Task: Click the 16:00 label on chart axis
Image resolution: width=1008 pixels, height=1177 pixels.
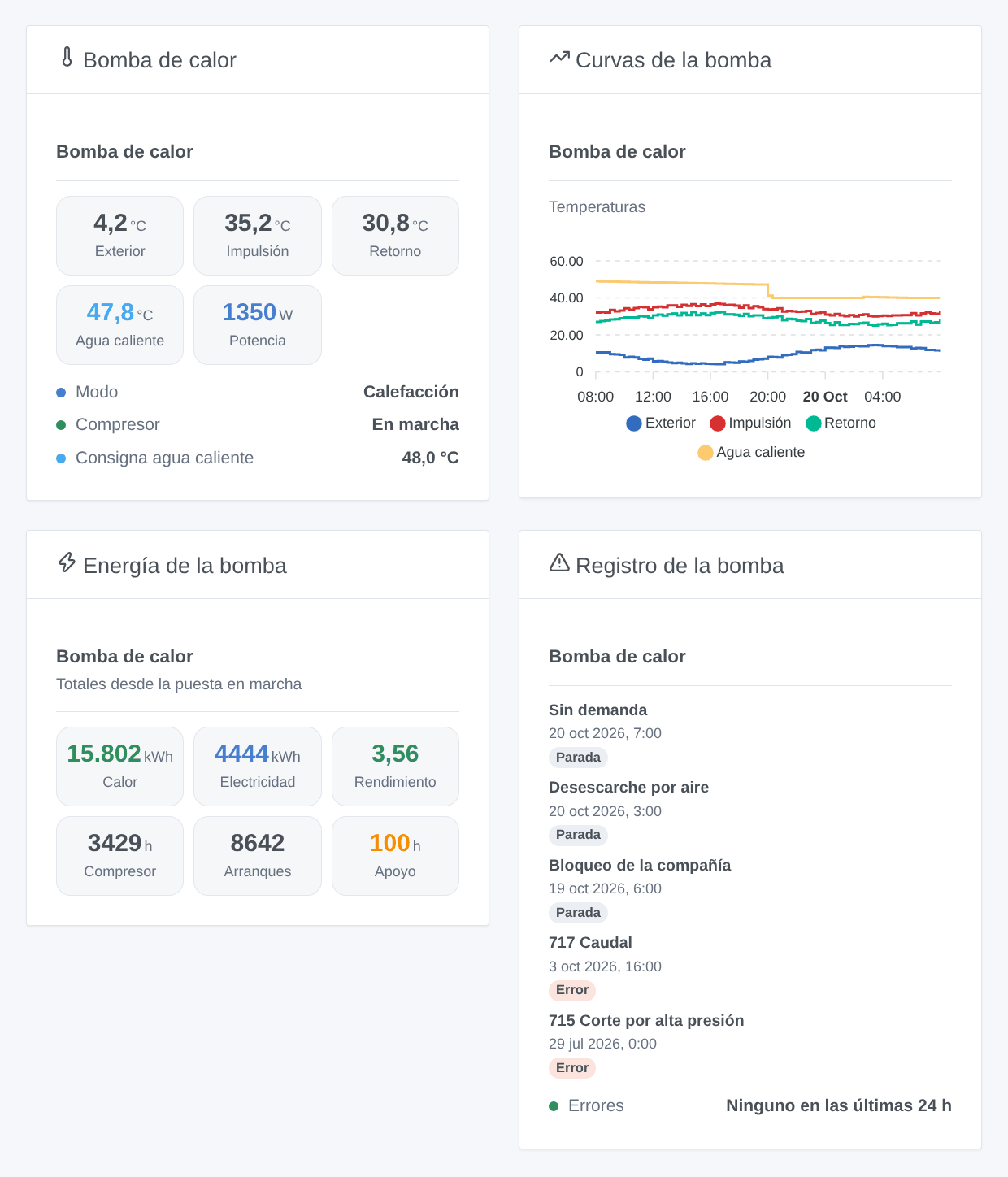Action: coord(710,397)
